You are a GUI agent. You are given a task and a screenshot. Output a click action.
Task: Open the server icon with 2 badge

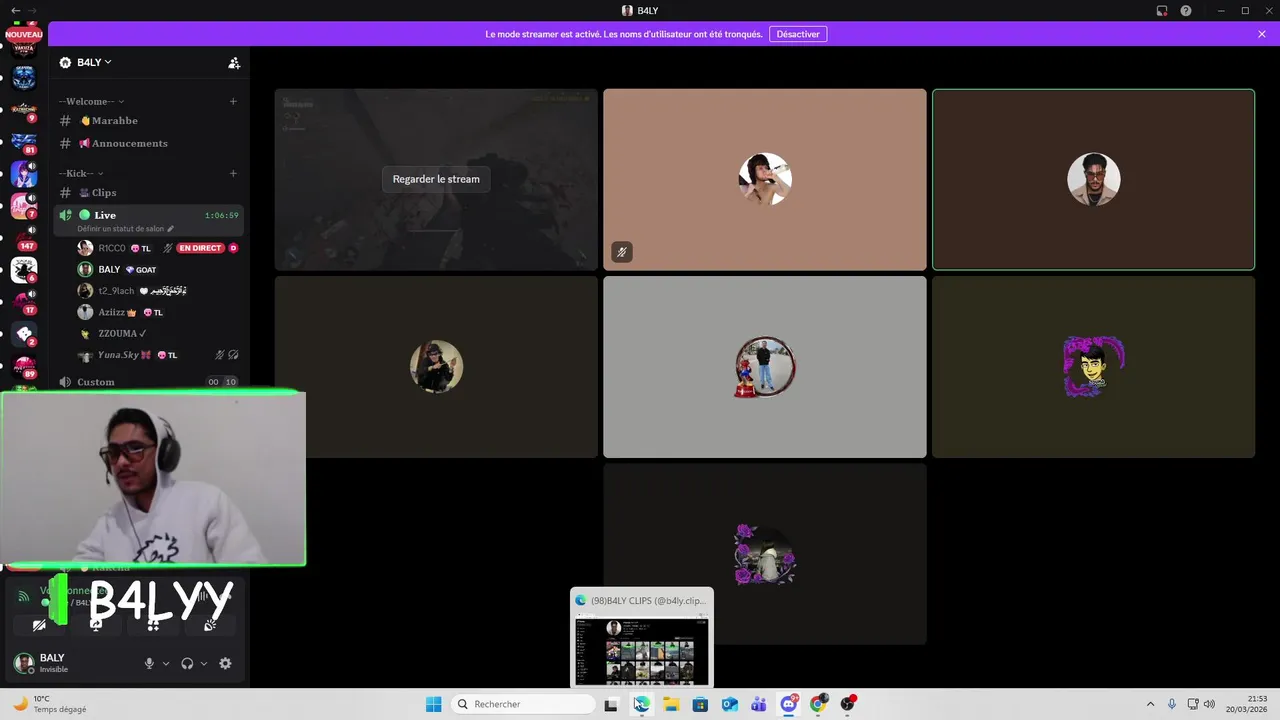click(x=24, y=333)
